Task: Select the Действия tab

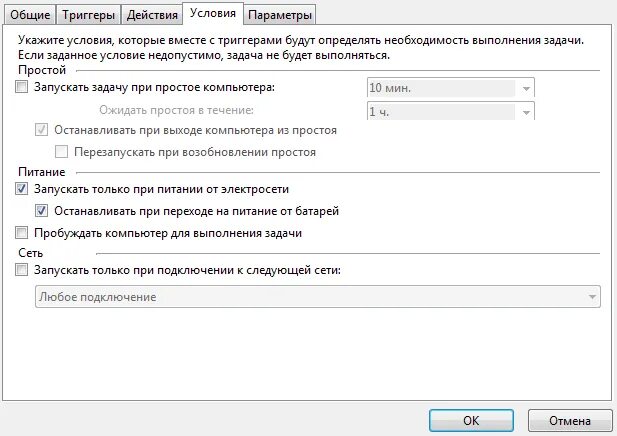Action: (152, 15)
